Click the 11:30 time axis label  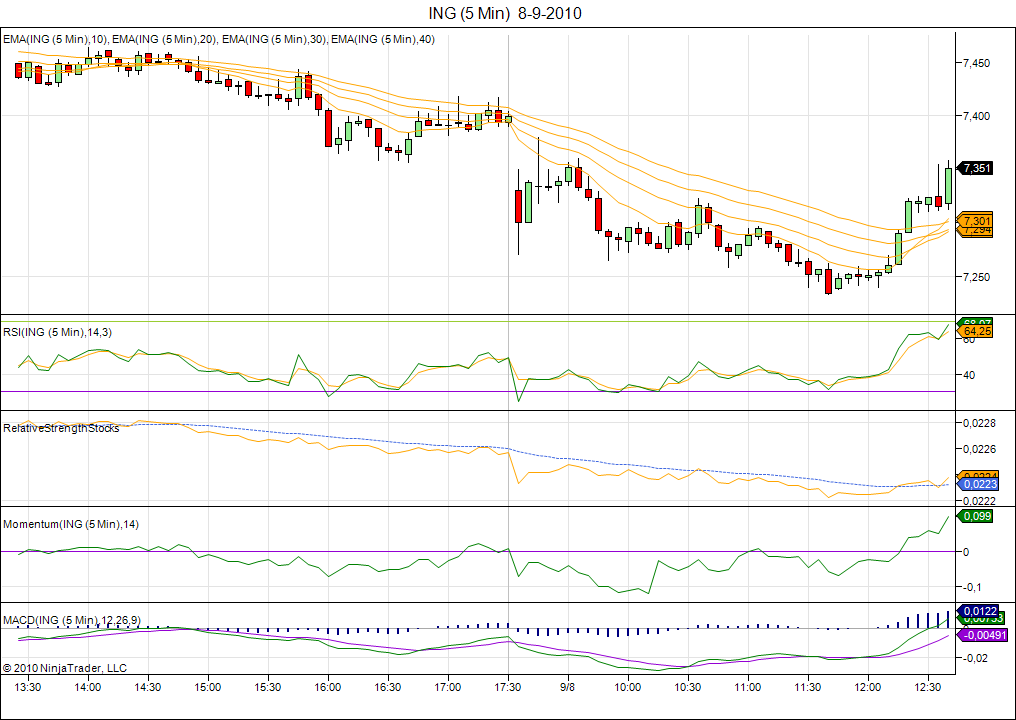pos(808,686)
